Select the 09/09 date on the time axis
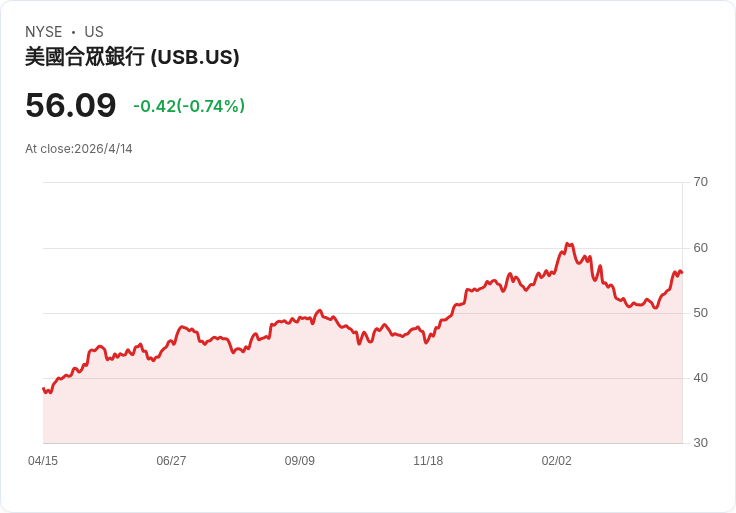 pos(300,461)
